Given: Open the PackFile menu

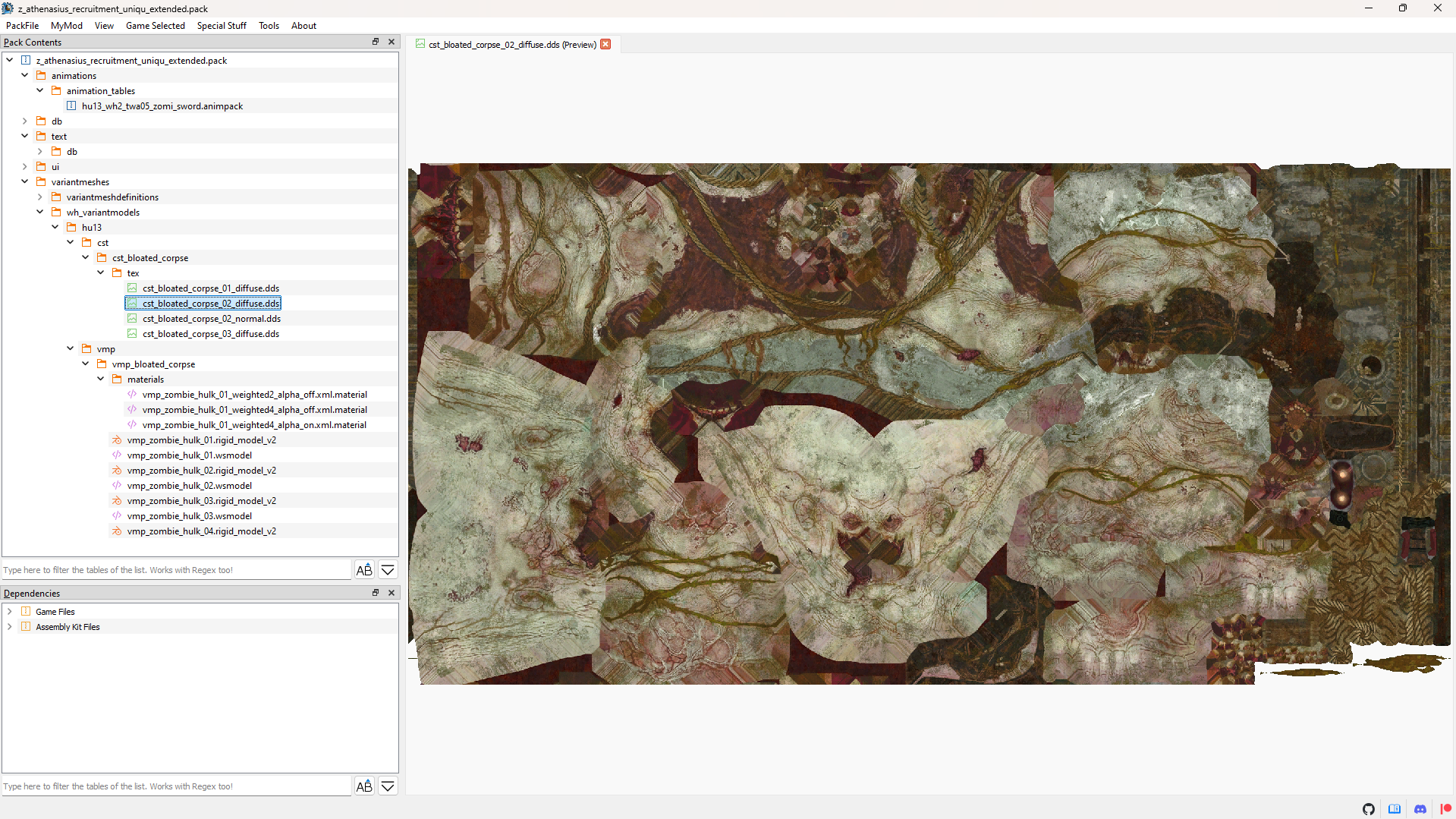Looking at the screenshot, I should pos(23,26).
